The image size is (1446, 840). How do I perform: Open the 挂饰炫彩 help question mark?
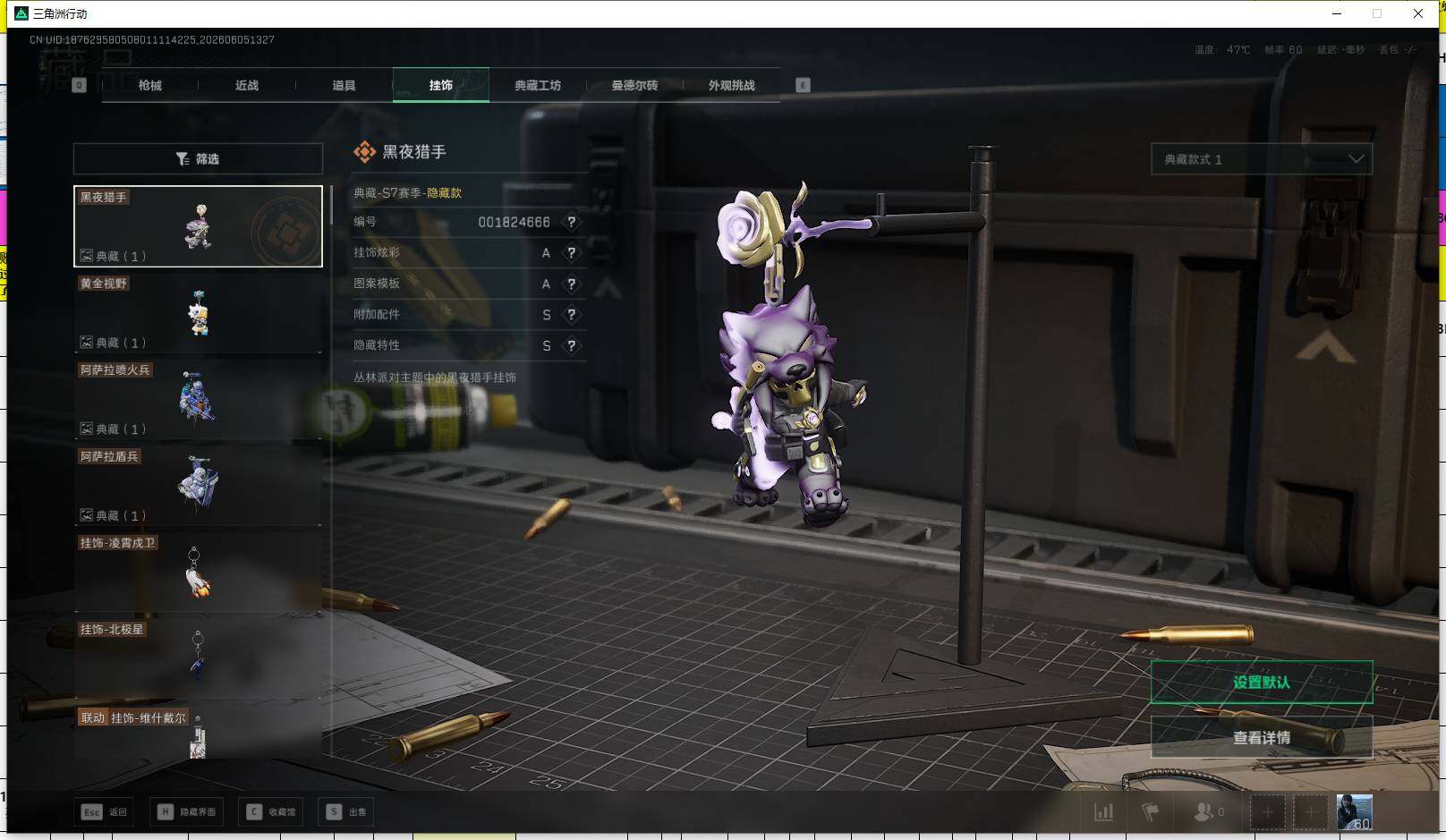572,253
